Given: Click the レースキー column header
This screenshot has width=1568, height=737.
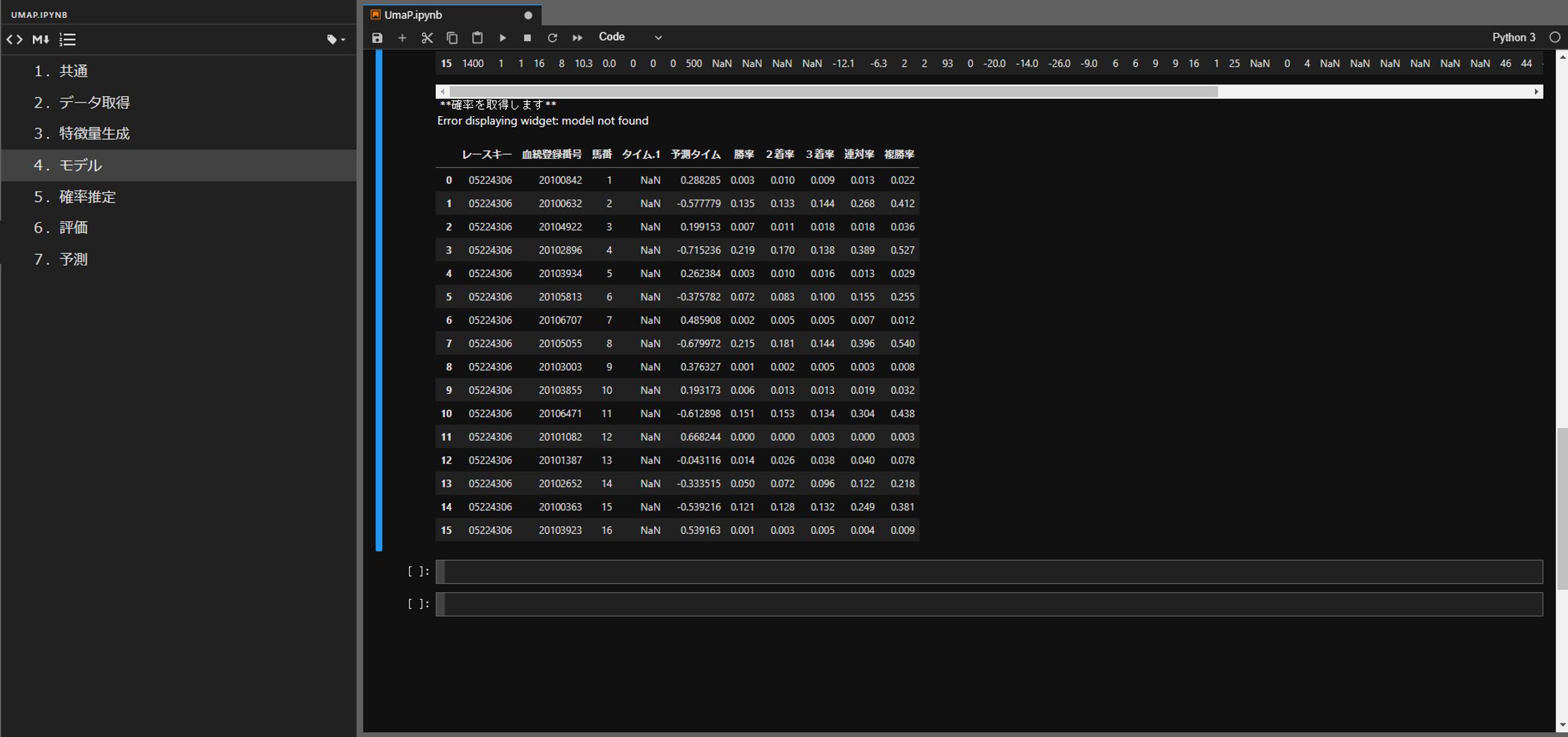Looking at the screenshot, I should [x=487, y=154].
